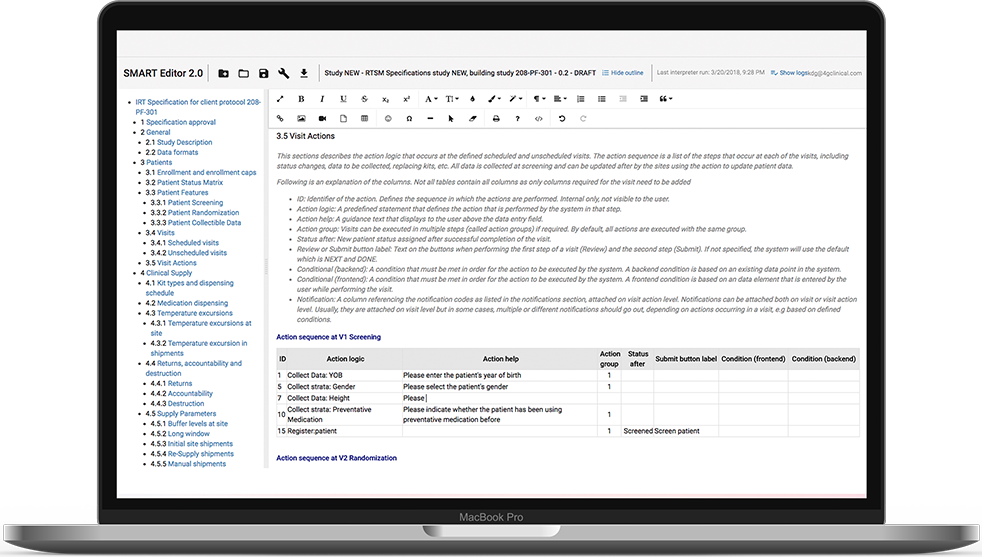Toggle bold formatting

tap(301, 99)
